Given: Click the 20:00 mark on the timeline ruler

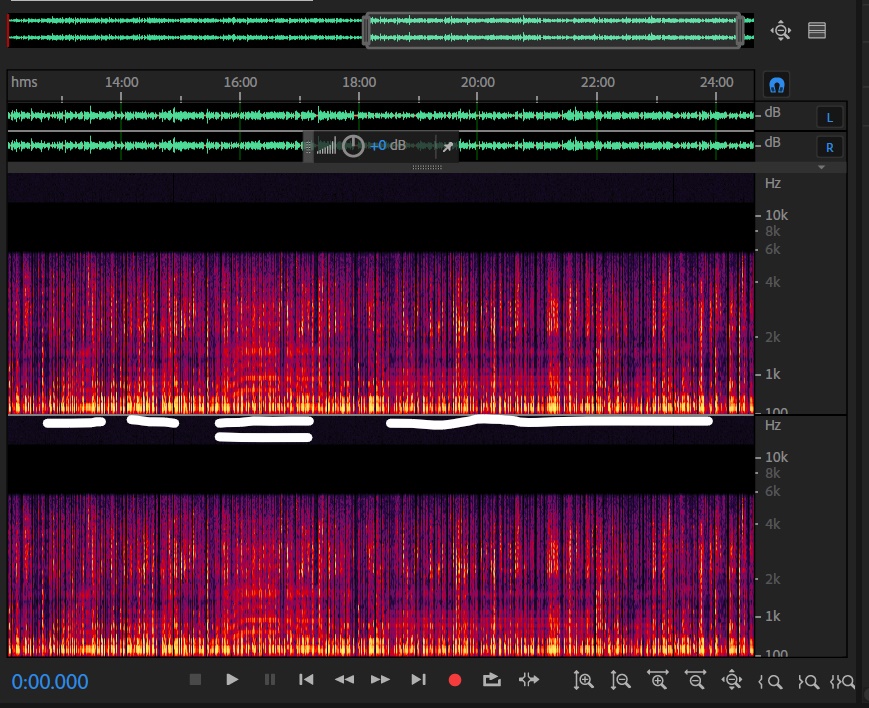Looking at the screenshot, I should (478, 83).
